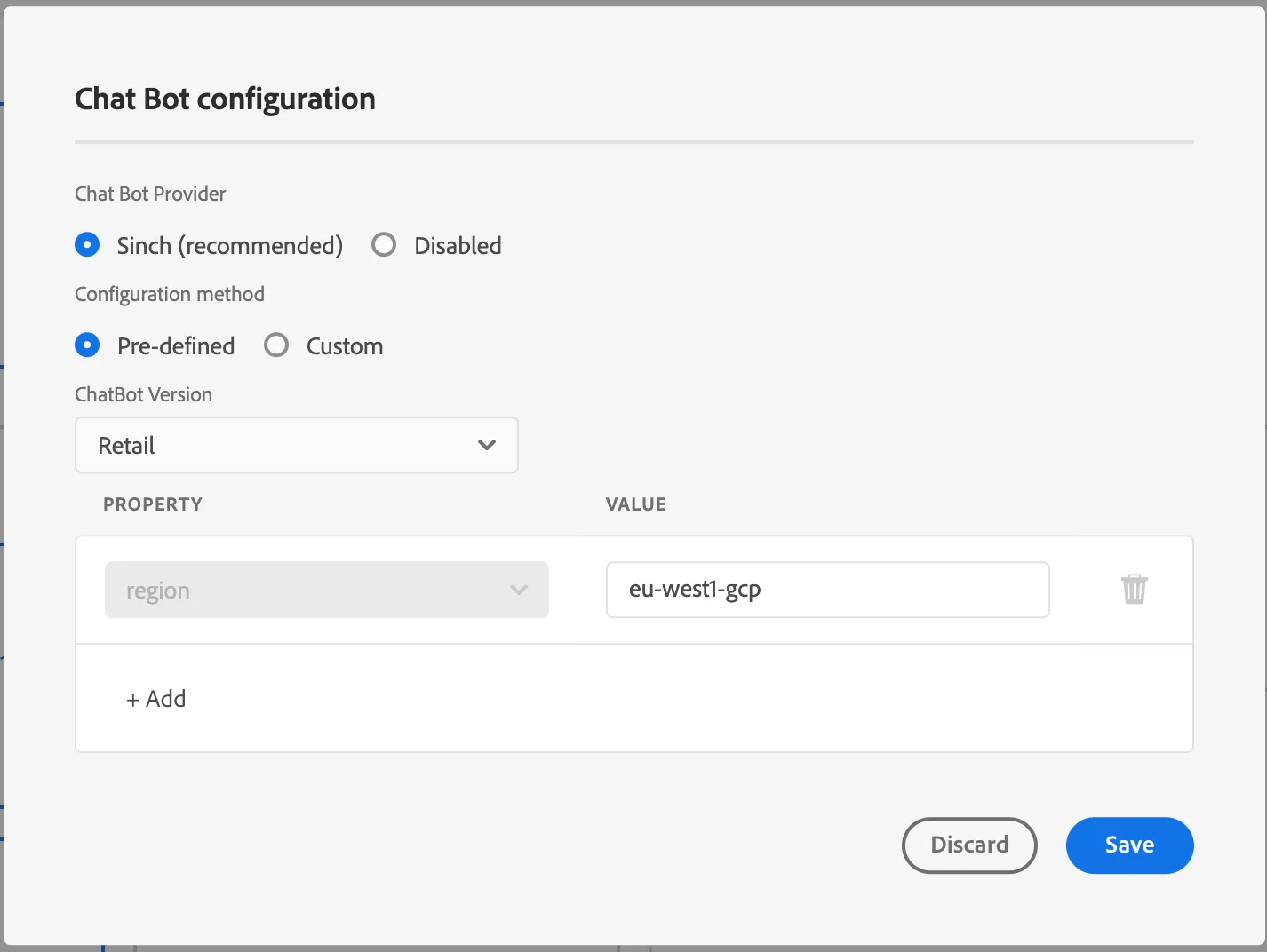
Task: Delete the region property row with trash icon
Action: [x=1135, y=589]
